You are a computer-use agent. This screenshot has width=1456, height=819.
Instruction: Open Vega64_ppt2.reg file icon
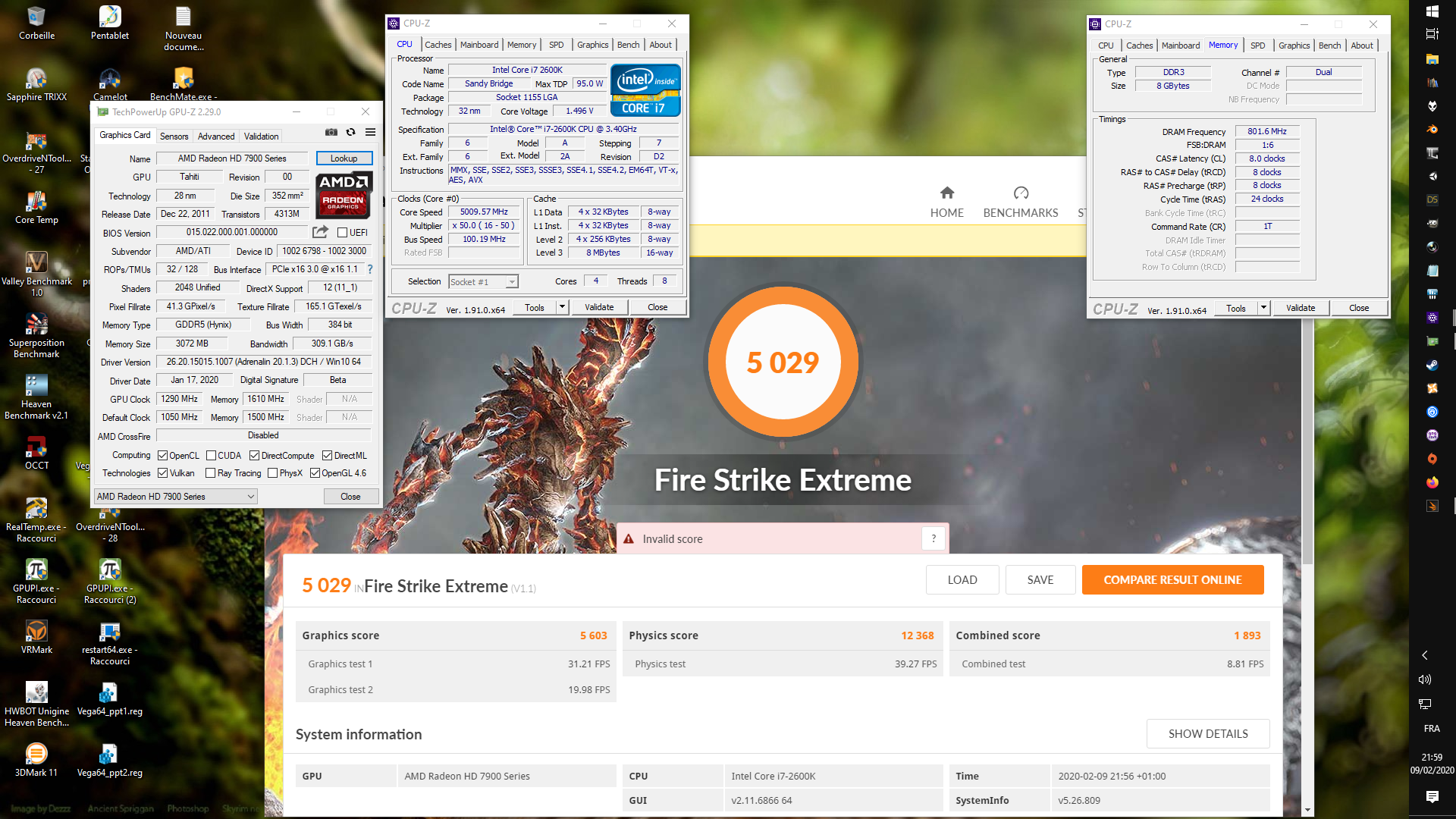(110, 760)
